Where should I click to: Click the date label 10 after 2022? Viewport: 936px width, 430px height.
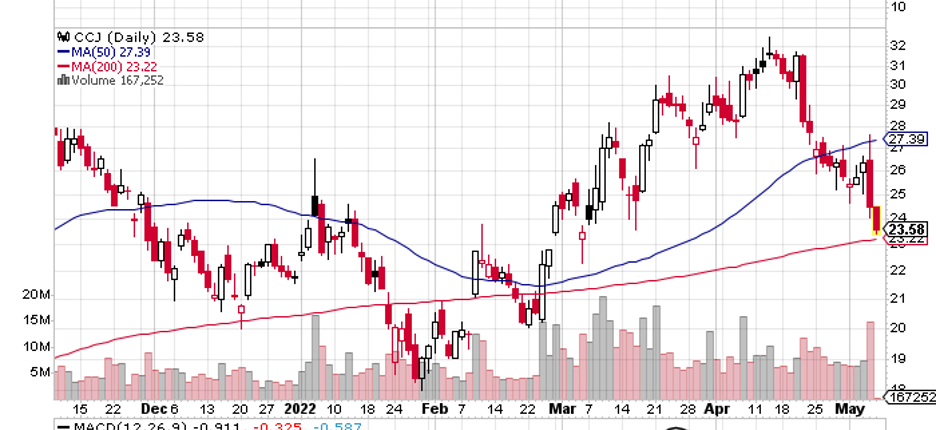pos(334,409)
